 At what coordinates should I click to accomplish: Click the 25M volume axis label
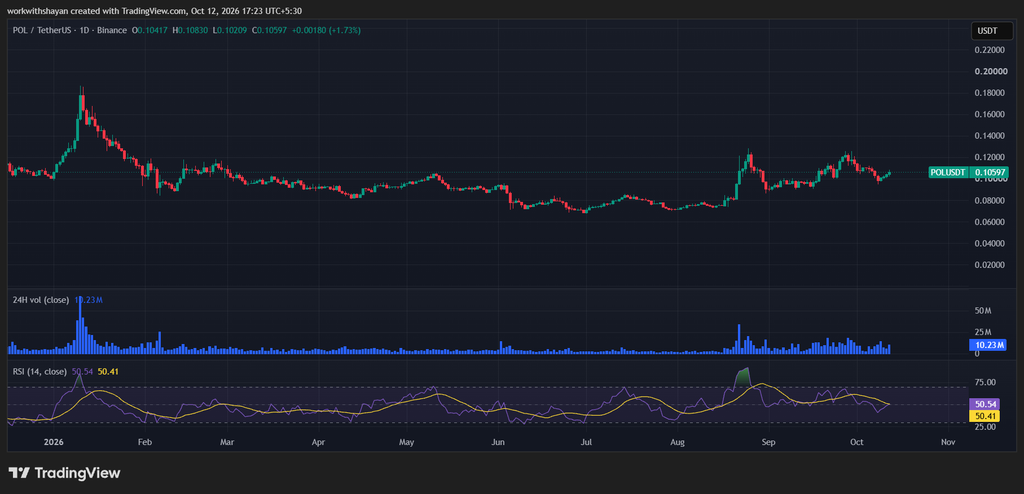pyautogui.click(x=983, y=333)
